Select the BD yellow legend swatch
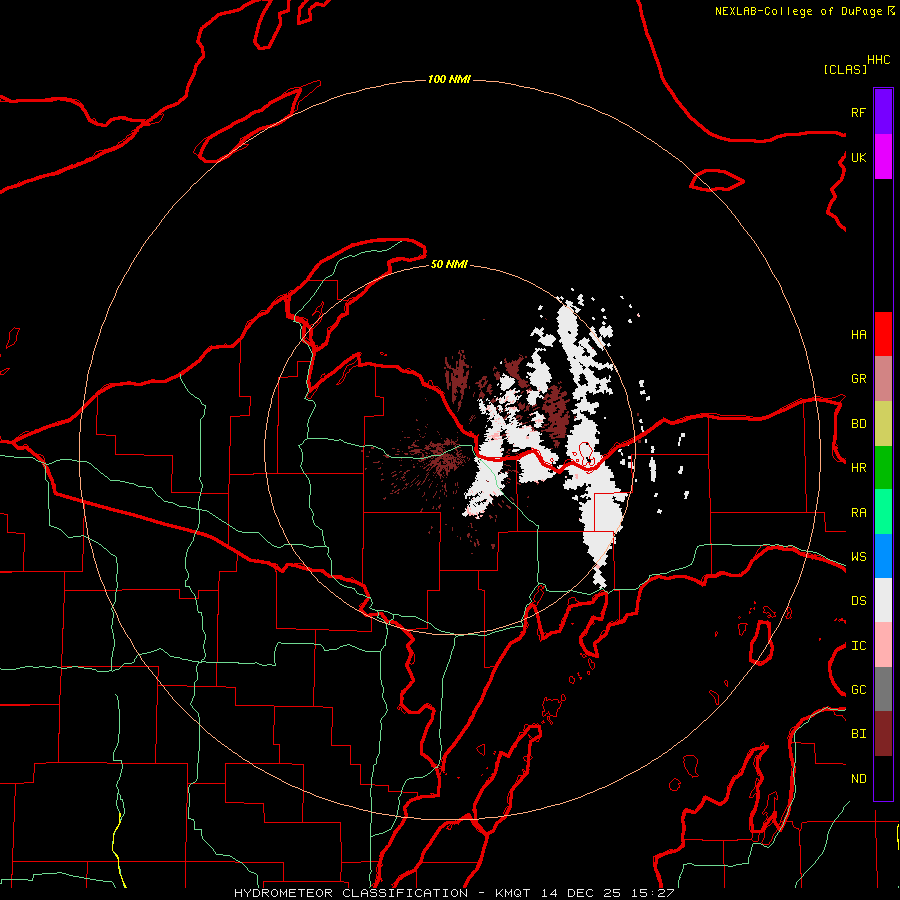 (883, 423)
